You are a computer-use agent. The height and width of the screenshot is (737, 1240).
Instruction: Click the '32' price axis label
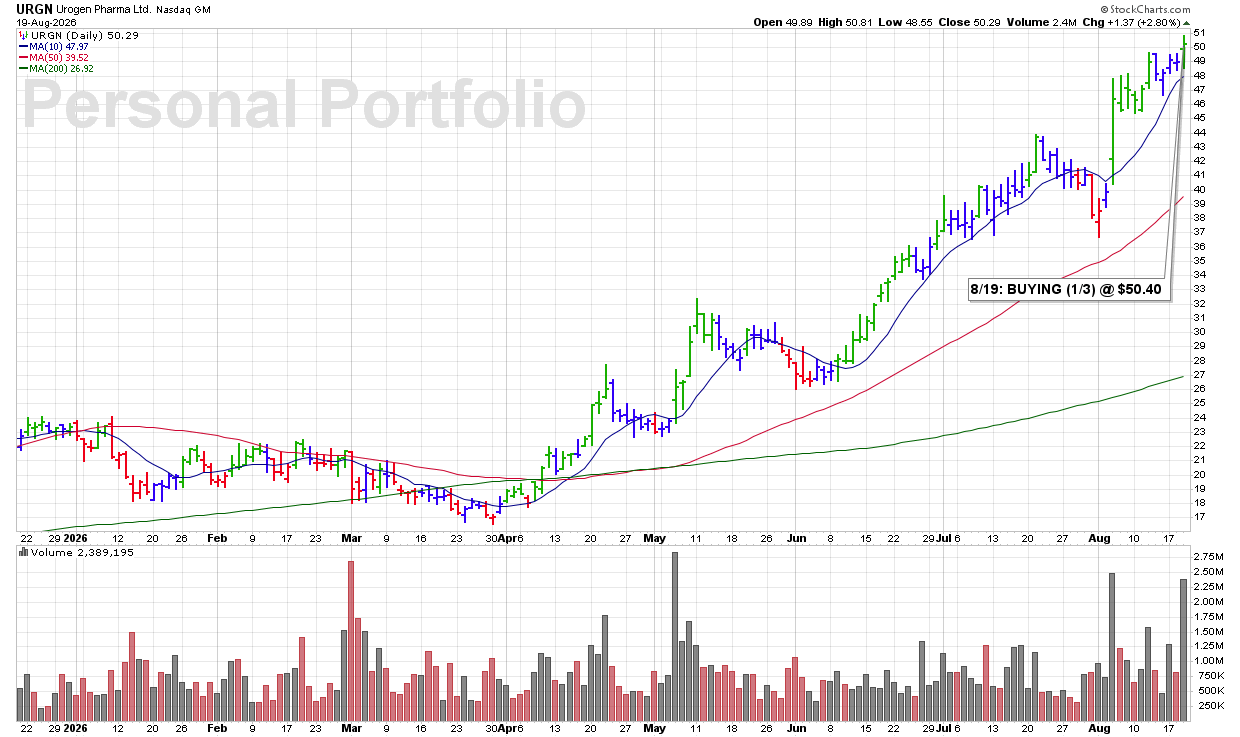point(1197,304)
